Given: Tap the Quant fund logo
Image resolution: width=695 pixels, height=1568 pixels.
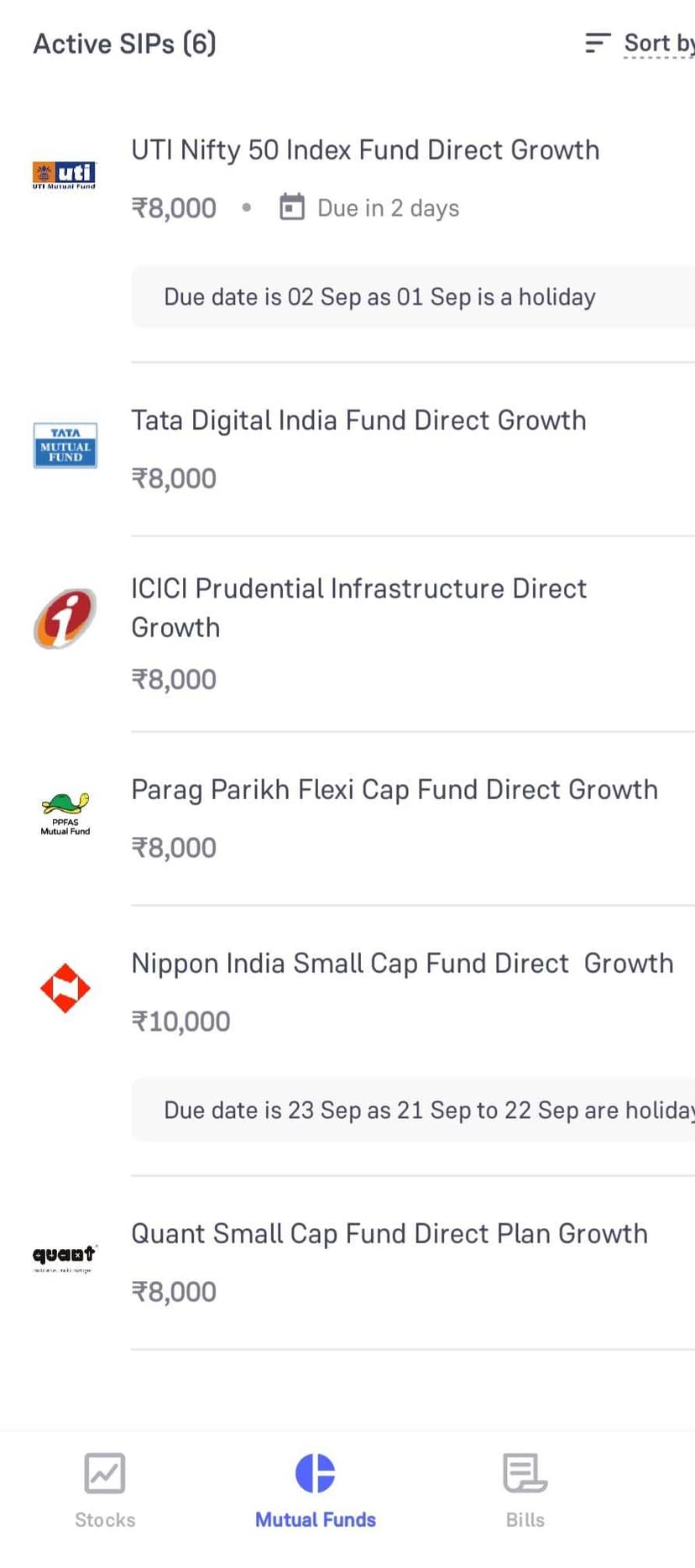Looking at the screenshot, I should (65, 1257).
